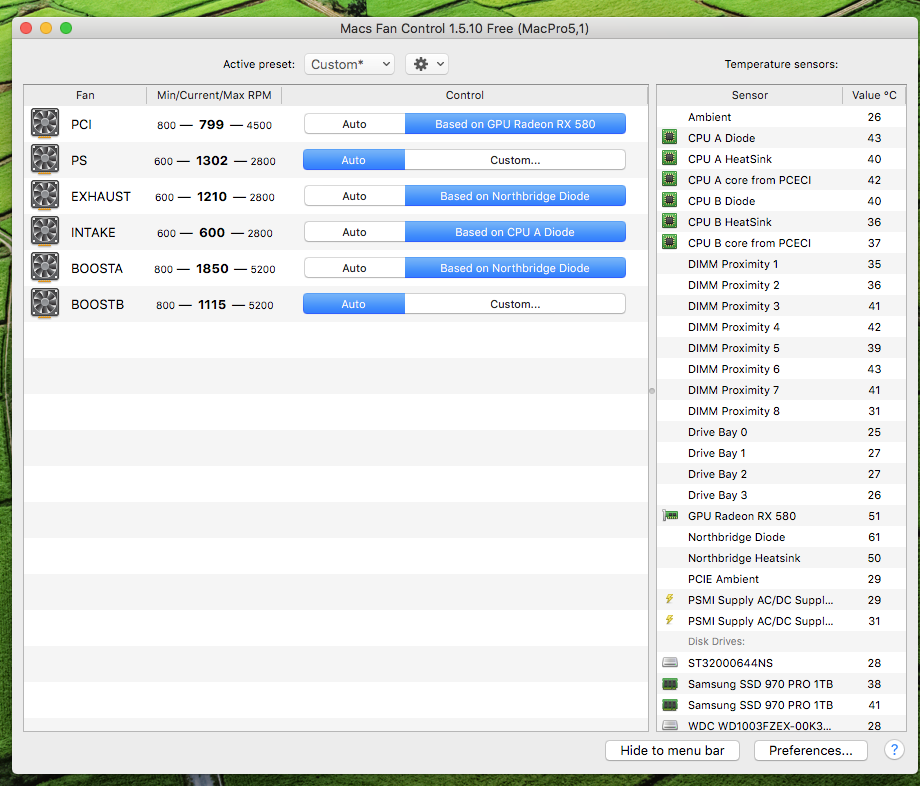Screen dimensions: 920x786
Task: Click the Fan column header
Action: point(85,95)
